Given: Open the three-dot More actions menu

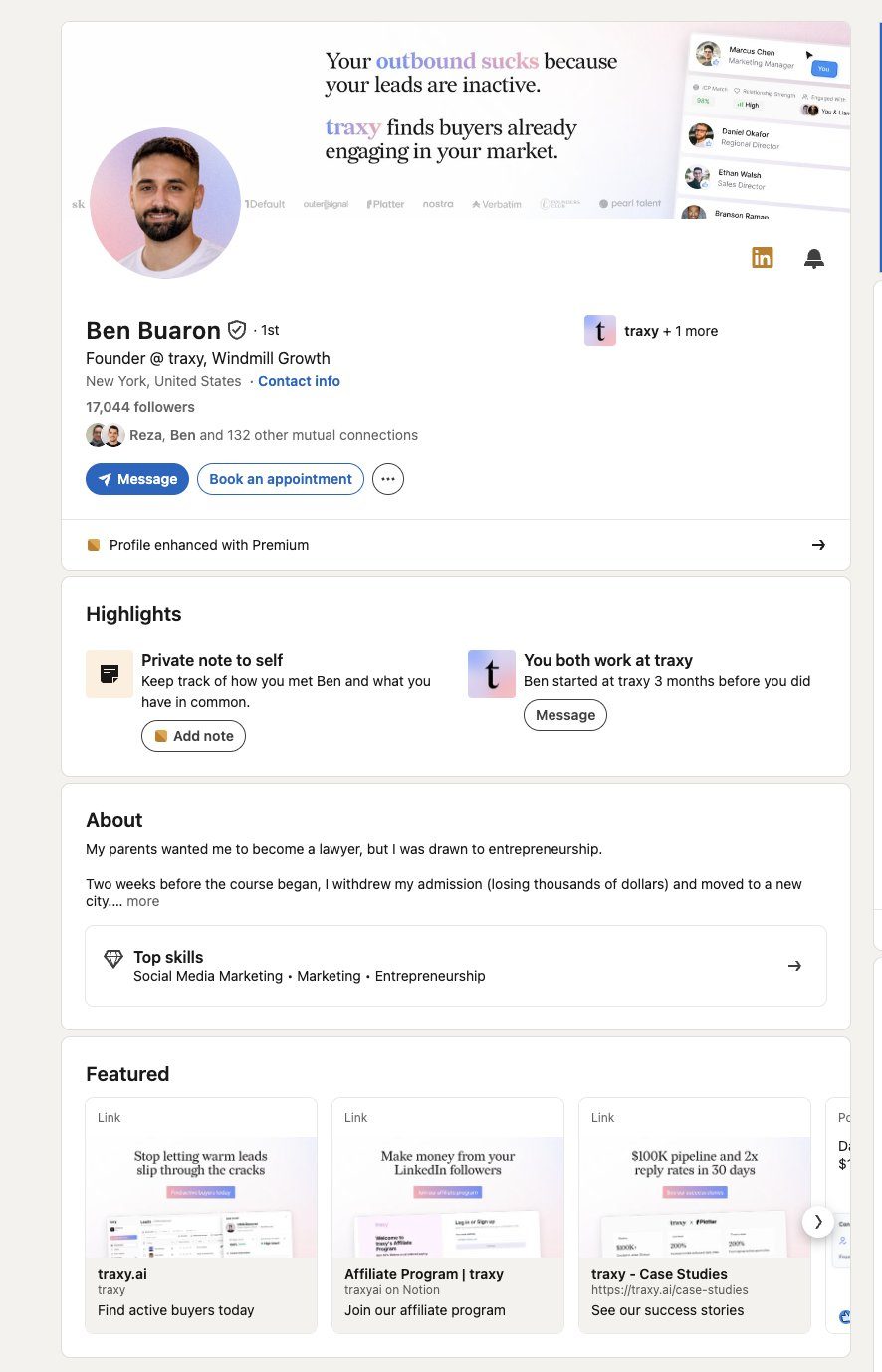Looking at the screenshot, I should [x=388, y=479].
